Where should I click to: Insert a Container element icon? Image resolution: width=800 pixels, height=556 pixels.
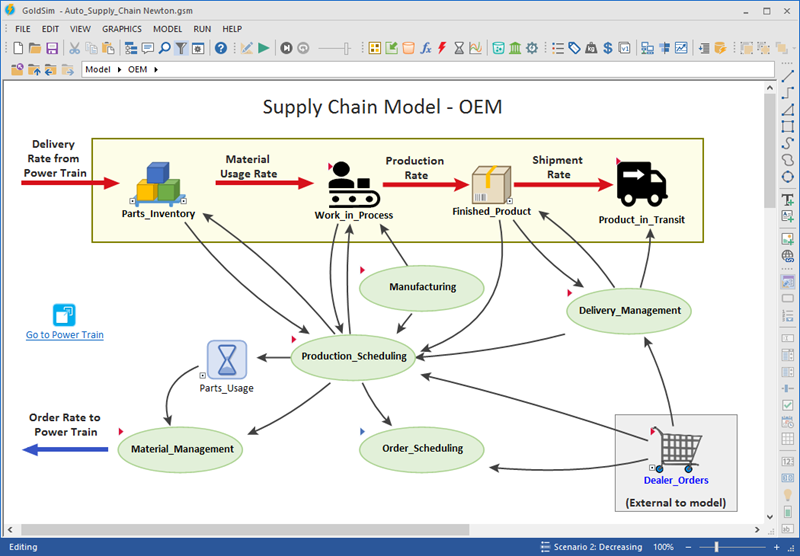pos(375,48)
